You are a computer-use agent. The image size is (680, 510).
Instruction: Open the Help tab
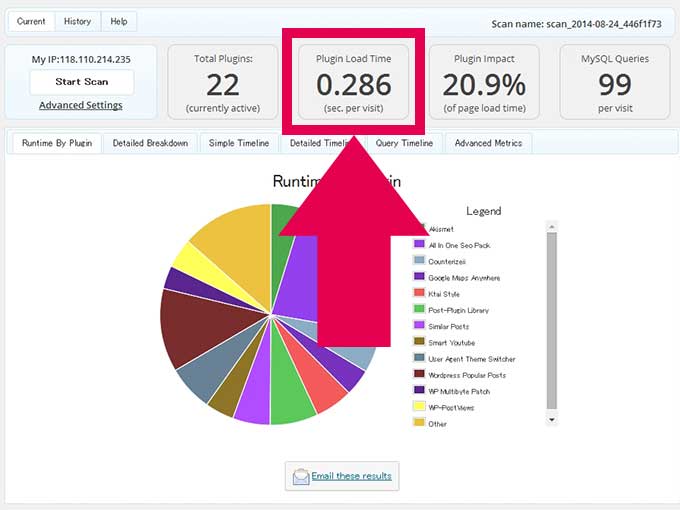[119, 21]
